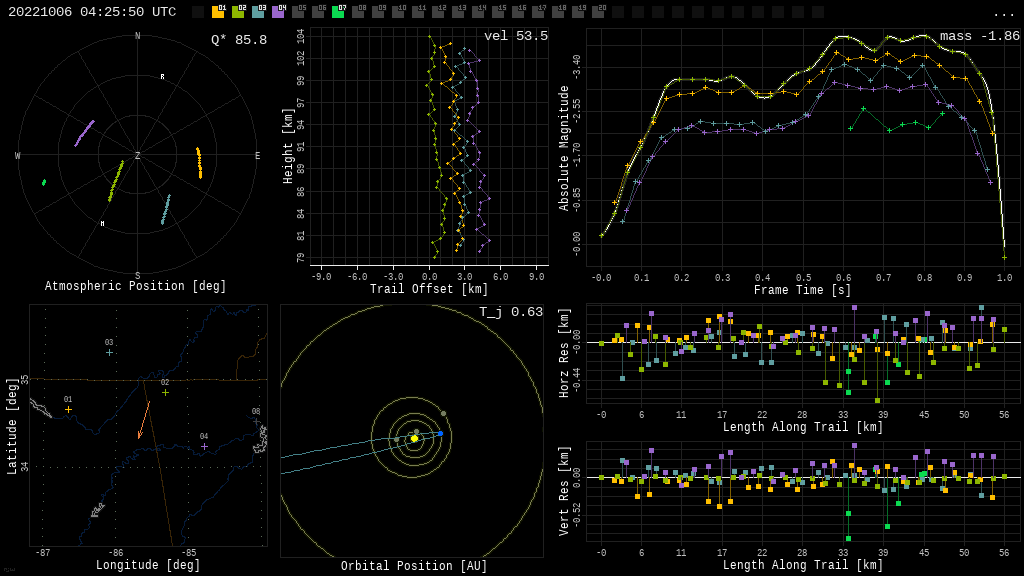Select station 03 teal color swatch
Viewport: 1024px width, 576px height.
258,12
